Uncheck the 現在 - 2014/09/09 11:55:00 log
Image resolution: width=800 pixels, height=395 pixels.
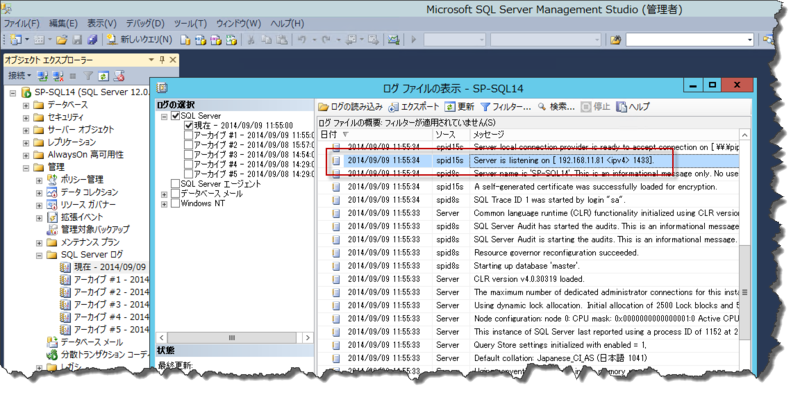coord(188,125)
